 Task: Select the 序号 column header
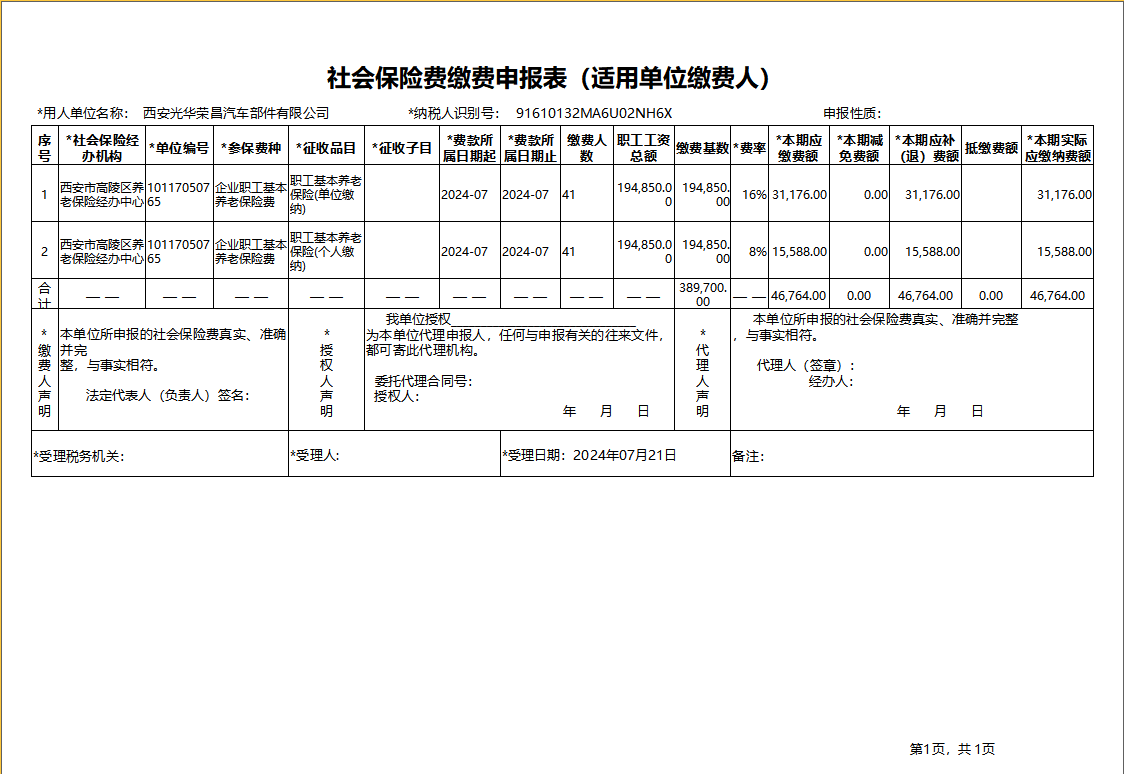point(44,148)
